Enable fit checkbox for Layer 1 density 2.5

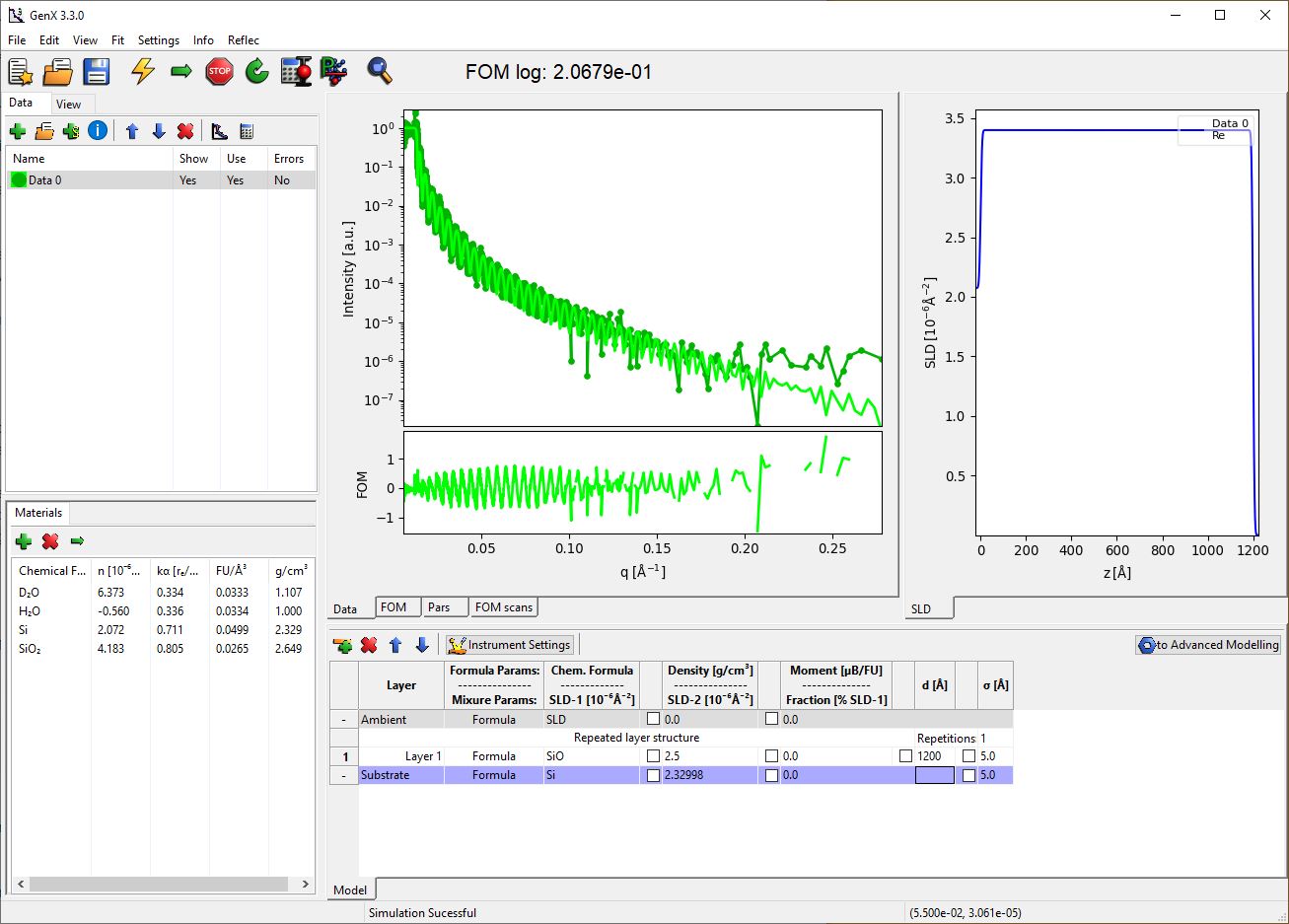tap(653, 756)
